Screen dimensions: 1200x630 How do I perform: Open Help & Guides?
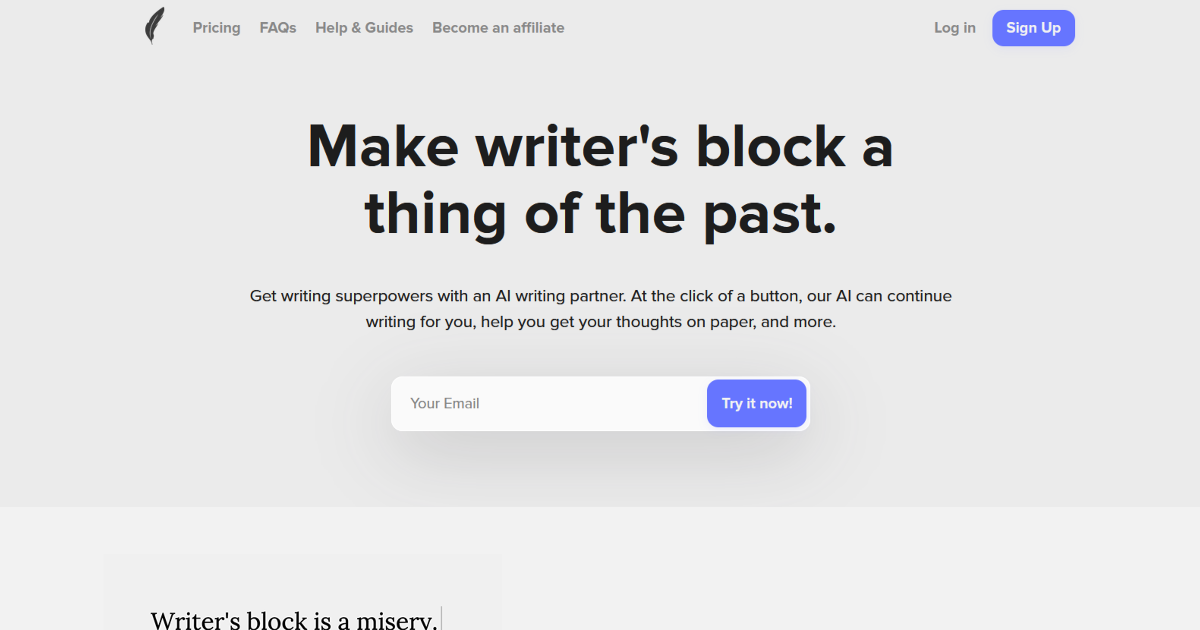tap(364, 27)
